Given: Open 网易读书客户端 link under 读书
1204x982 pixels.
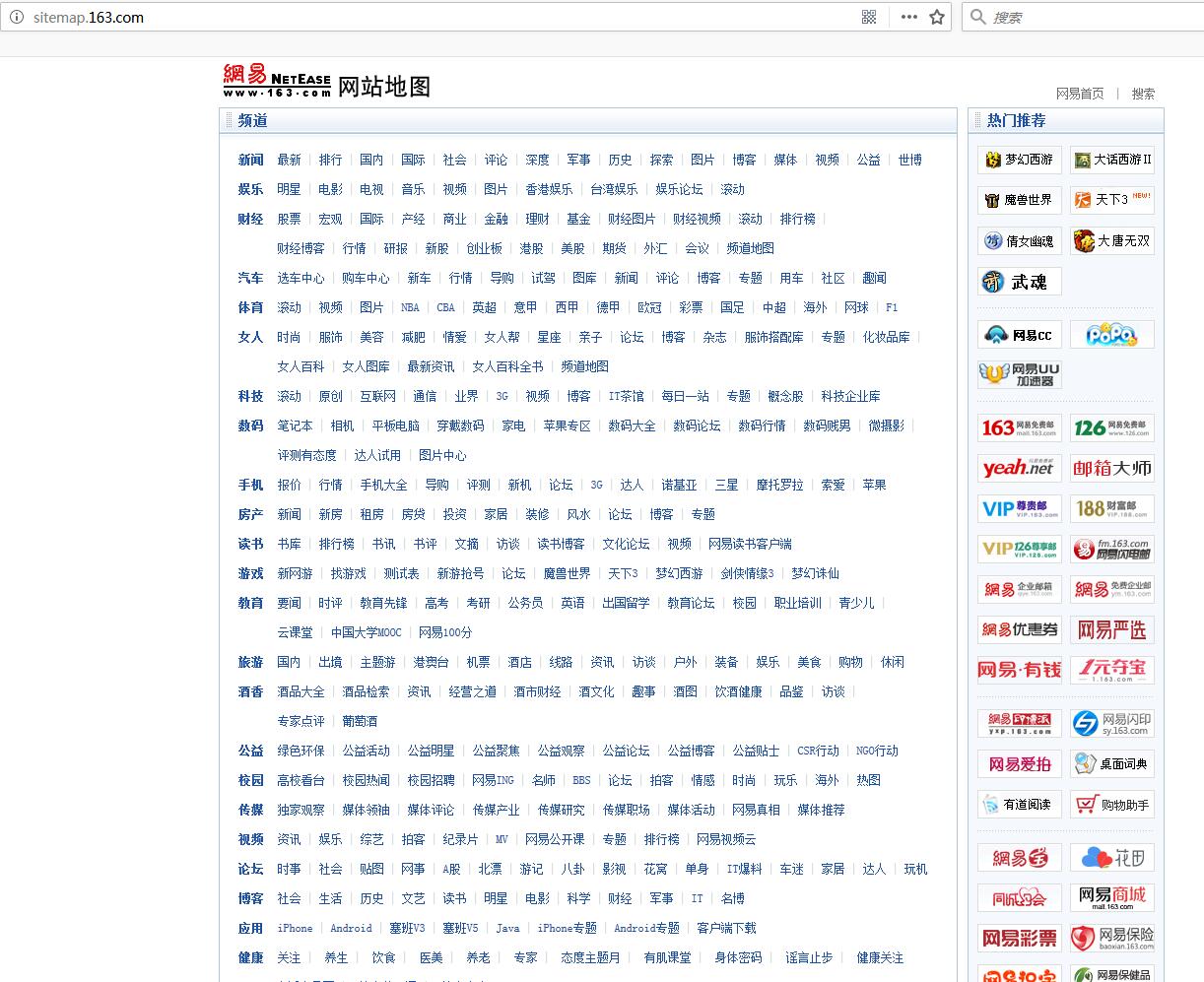Looking at the screenshot, I should [x=750, y=544].
